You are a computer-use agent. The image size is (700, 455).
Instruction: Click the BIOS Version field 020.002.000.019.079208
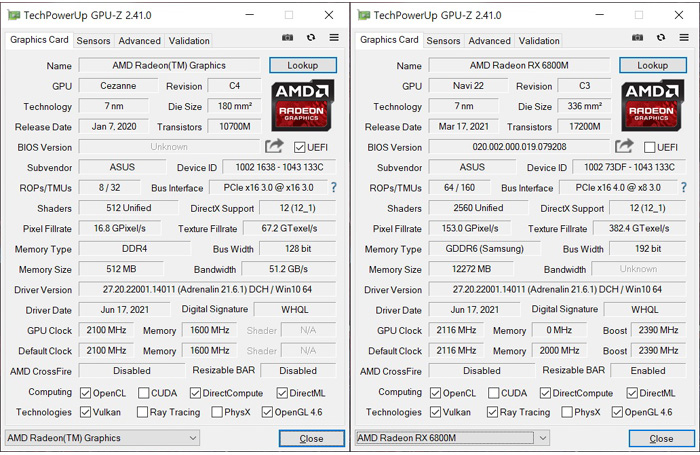519,146
